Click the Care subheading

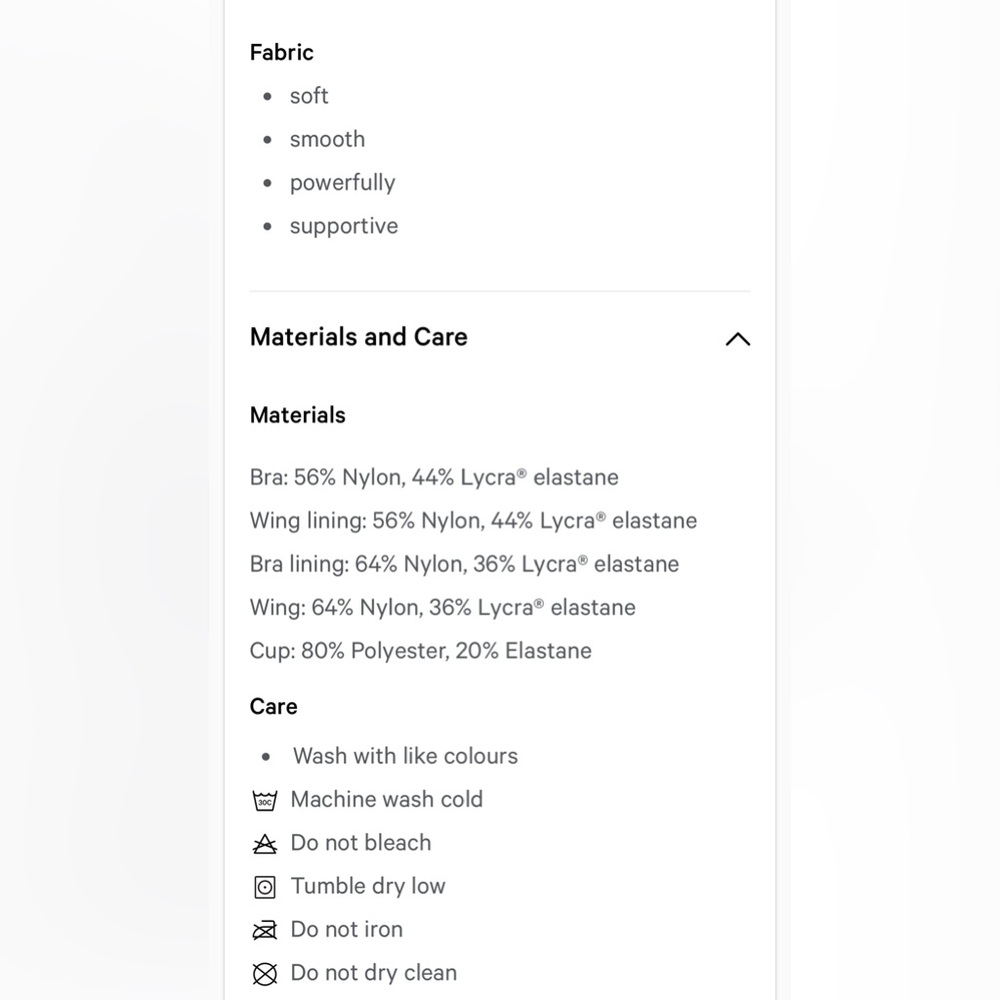point(274,707)
